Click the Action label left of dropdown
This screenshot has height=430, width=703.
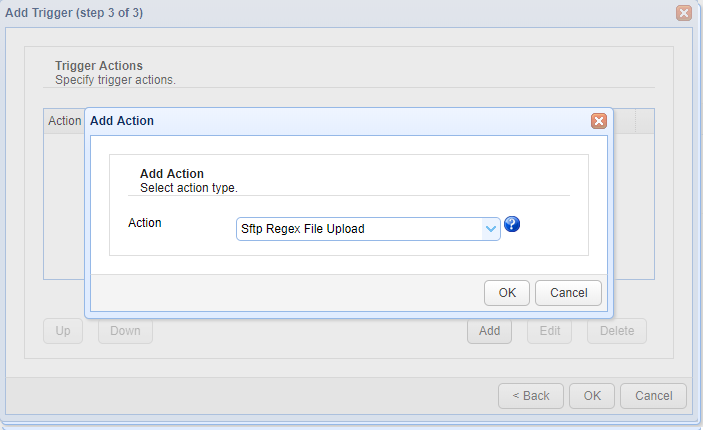tap(145, 222)
